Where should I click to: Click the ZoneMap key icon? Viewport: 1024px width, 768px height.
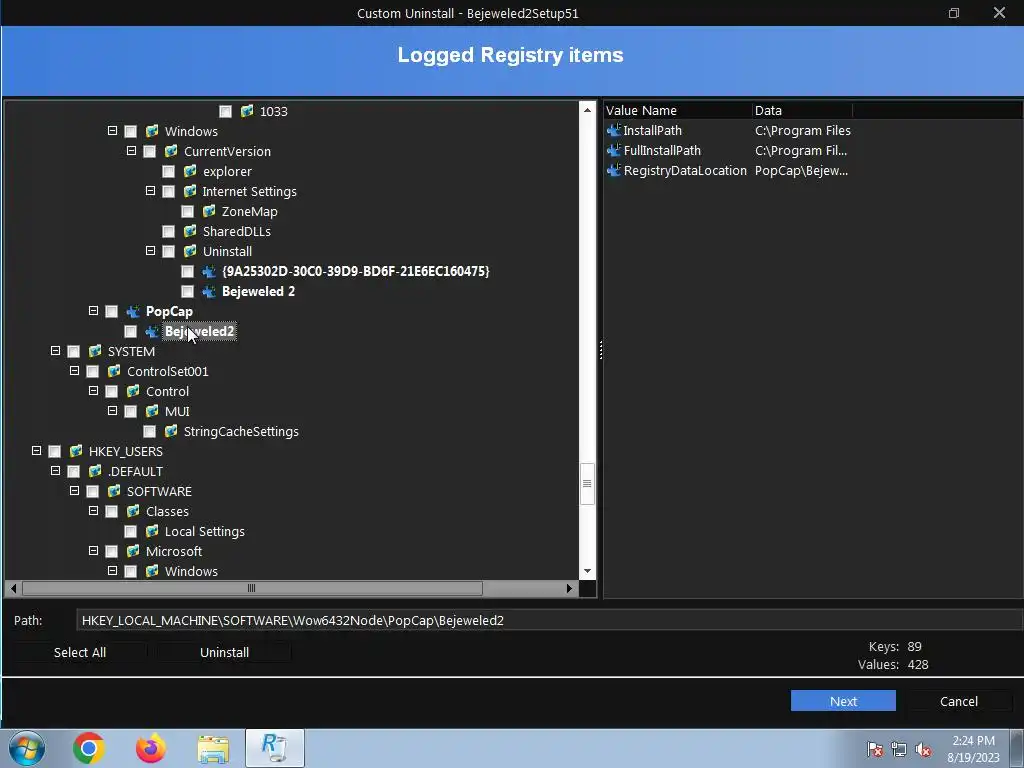[x=209, y=211]
